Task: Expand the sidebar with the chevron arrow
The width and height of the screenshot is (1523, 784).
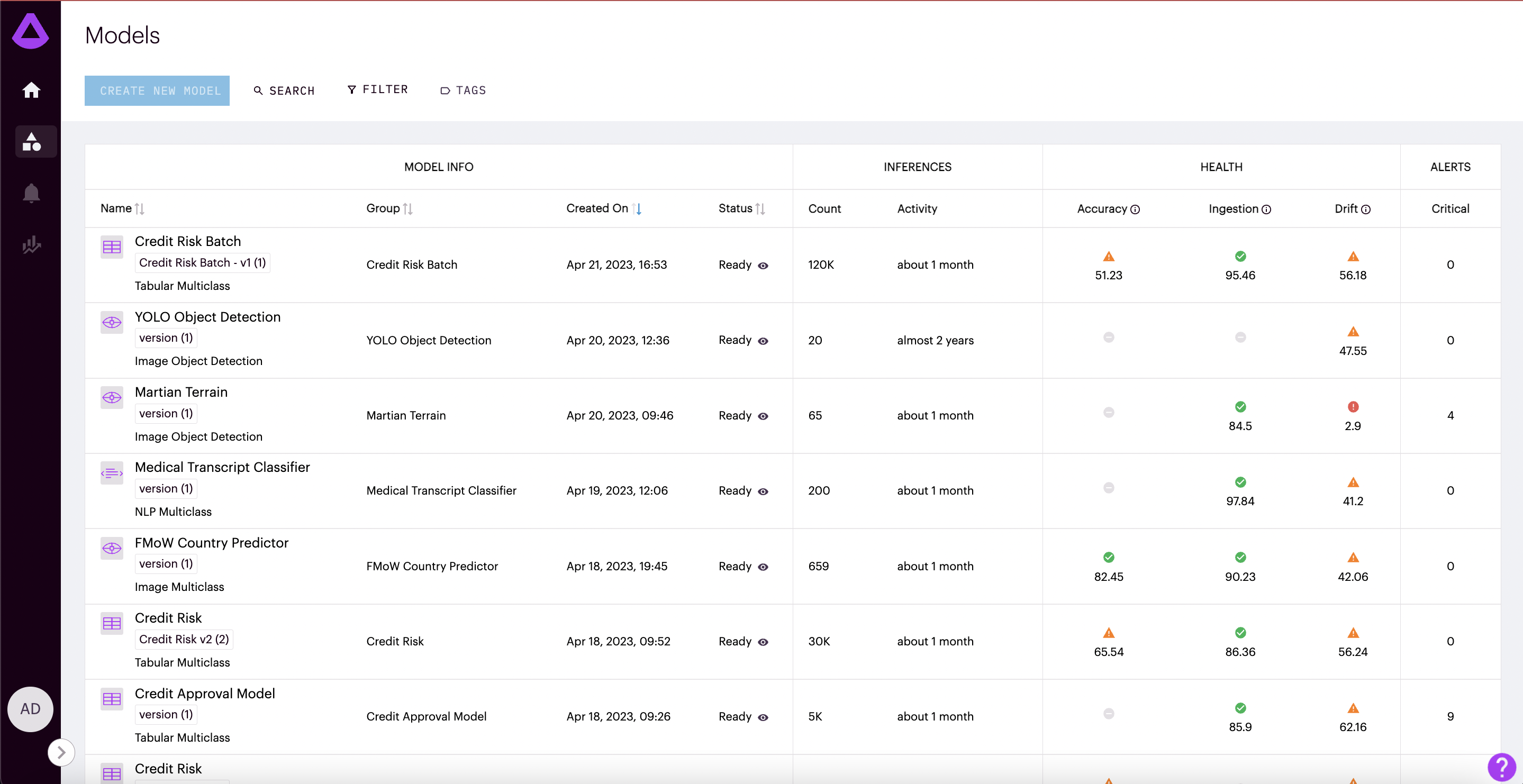Action: [61, 752]
